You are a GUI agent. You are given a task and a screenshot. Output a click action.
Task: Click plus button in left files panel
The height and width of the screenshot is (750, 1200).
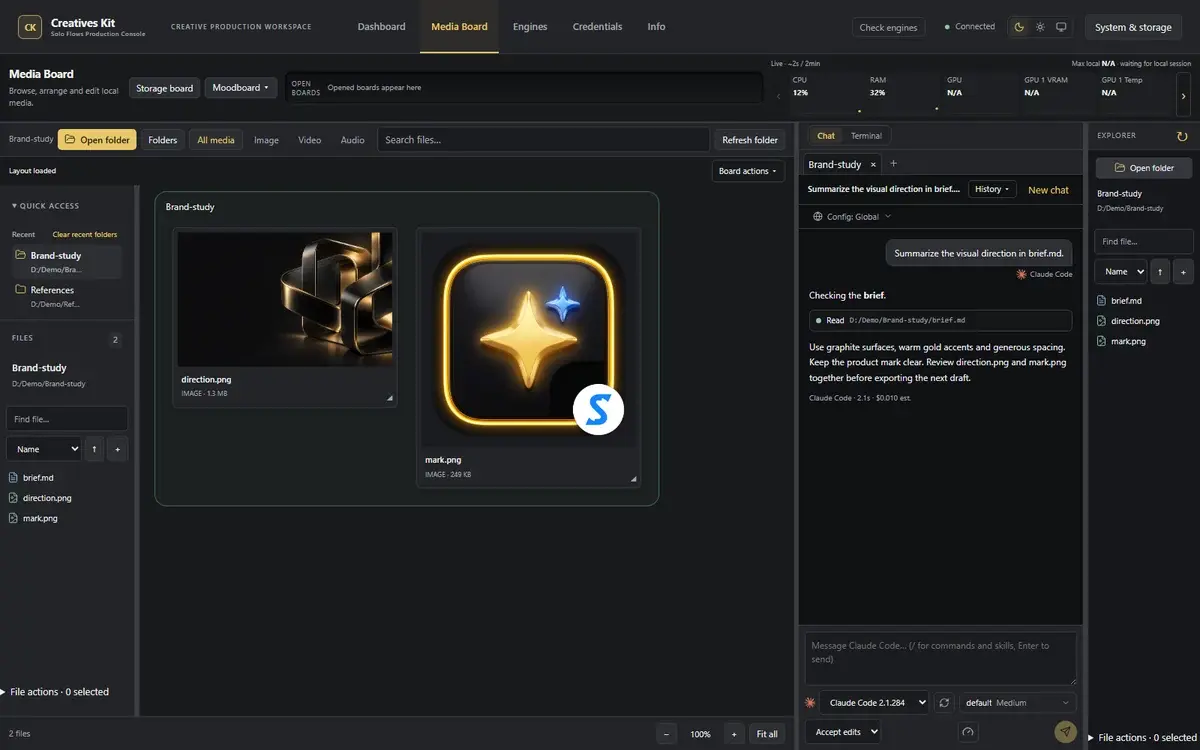[117, 449]
